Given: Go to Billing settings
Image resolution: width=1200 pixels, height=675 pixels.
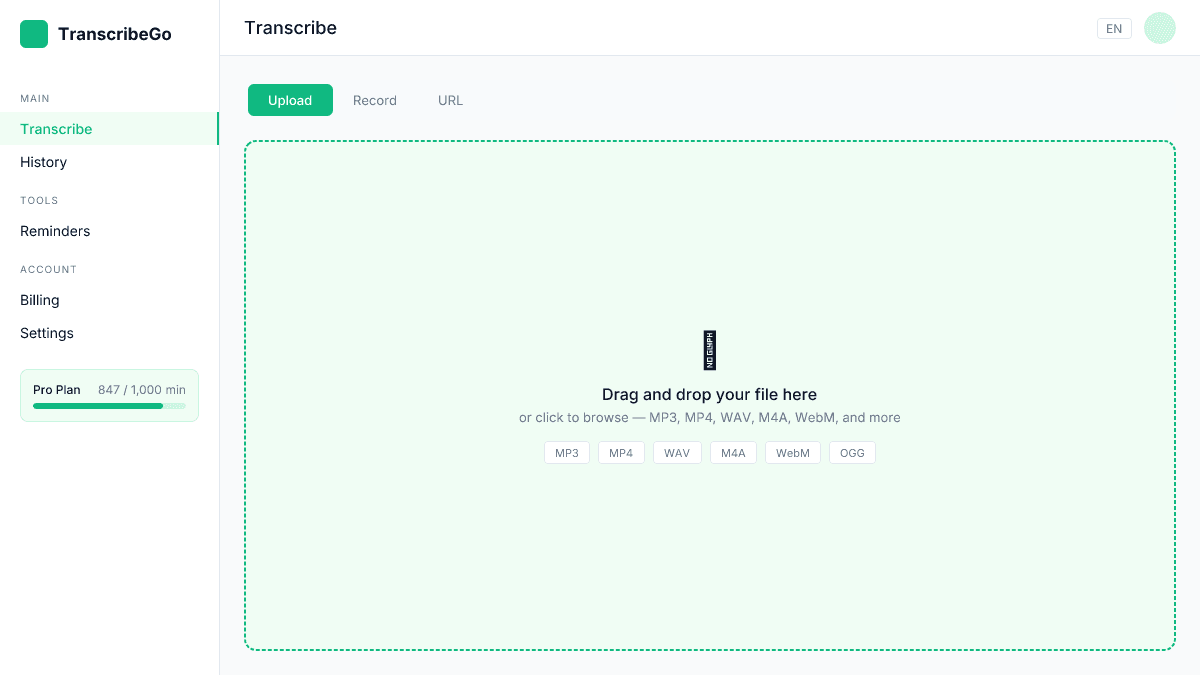Looking at the screenshot, I should (x=40, y=300).
